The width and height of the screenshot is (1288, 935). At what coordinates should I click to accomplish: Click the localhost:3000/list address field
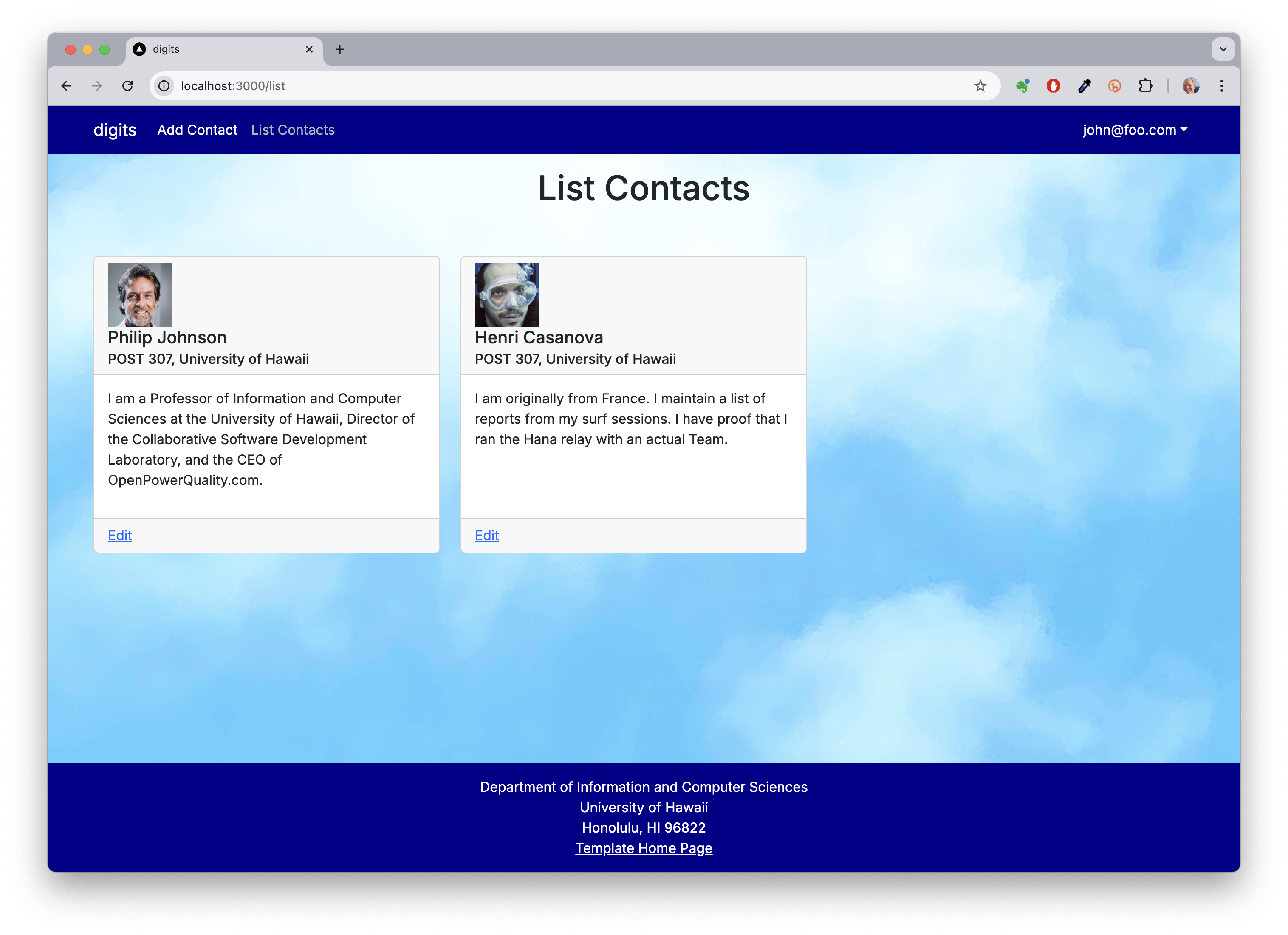[x=511, y=86]
